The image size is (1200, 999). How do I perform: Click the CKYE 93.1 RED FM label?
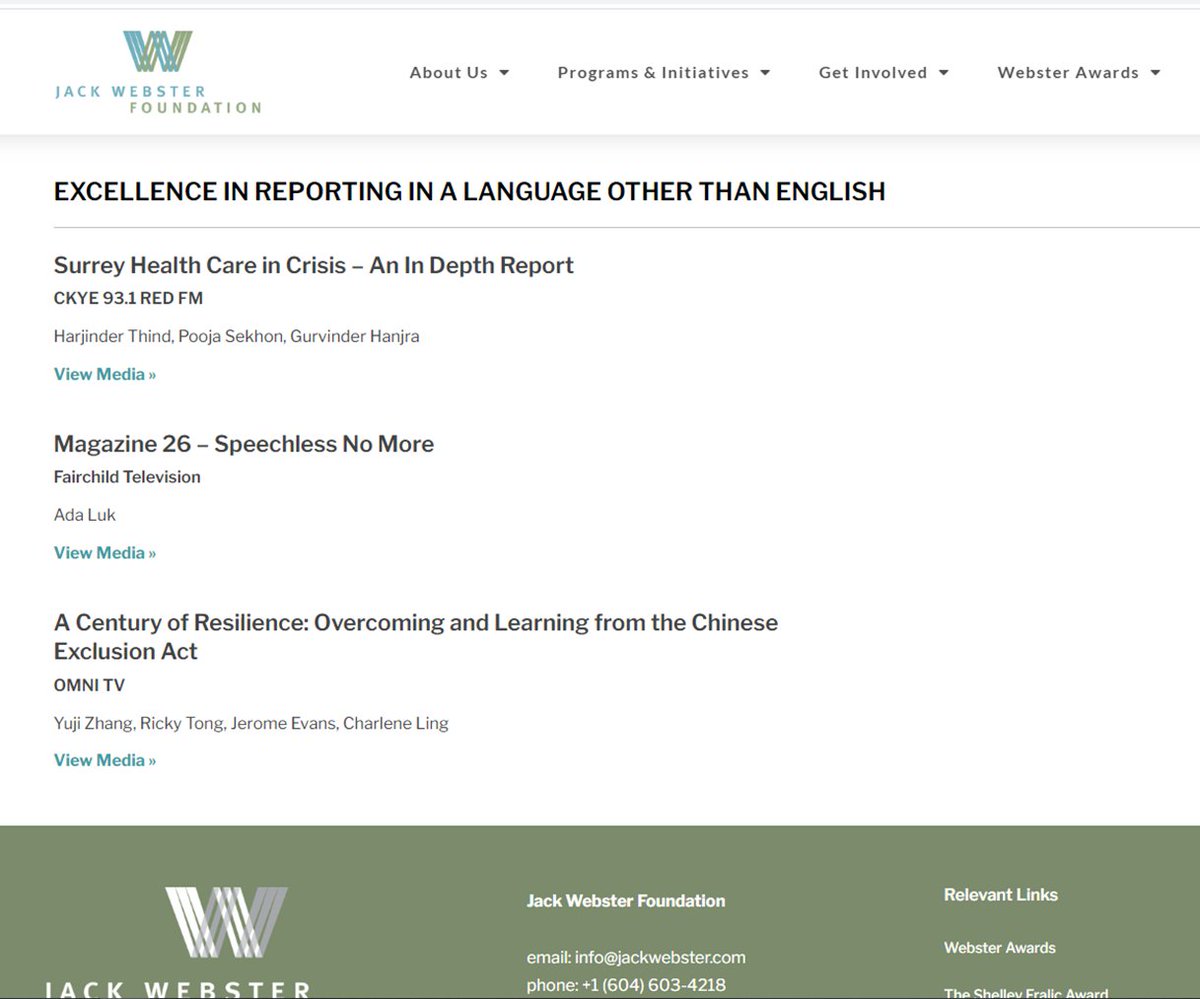(x=128, y=298)
